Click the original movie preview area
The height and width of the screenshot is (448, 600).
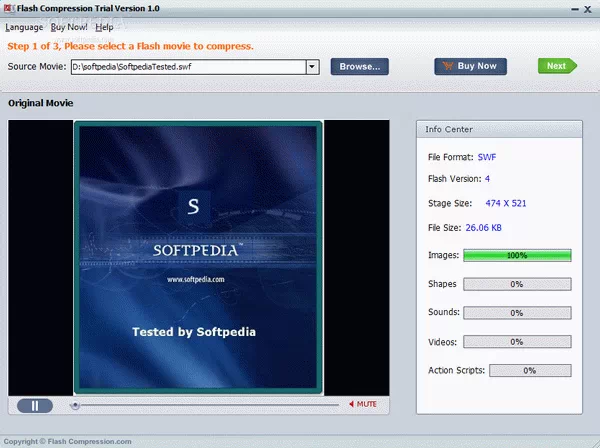tap(199, 257)
